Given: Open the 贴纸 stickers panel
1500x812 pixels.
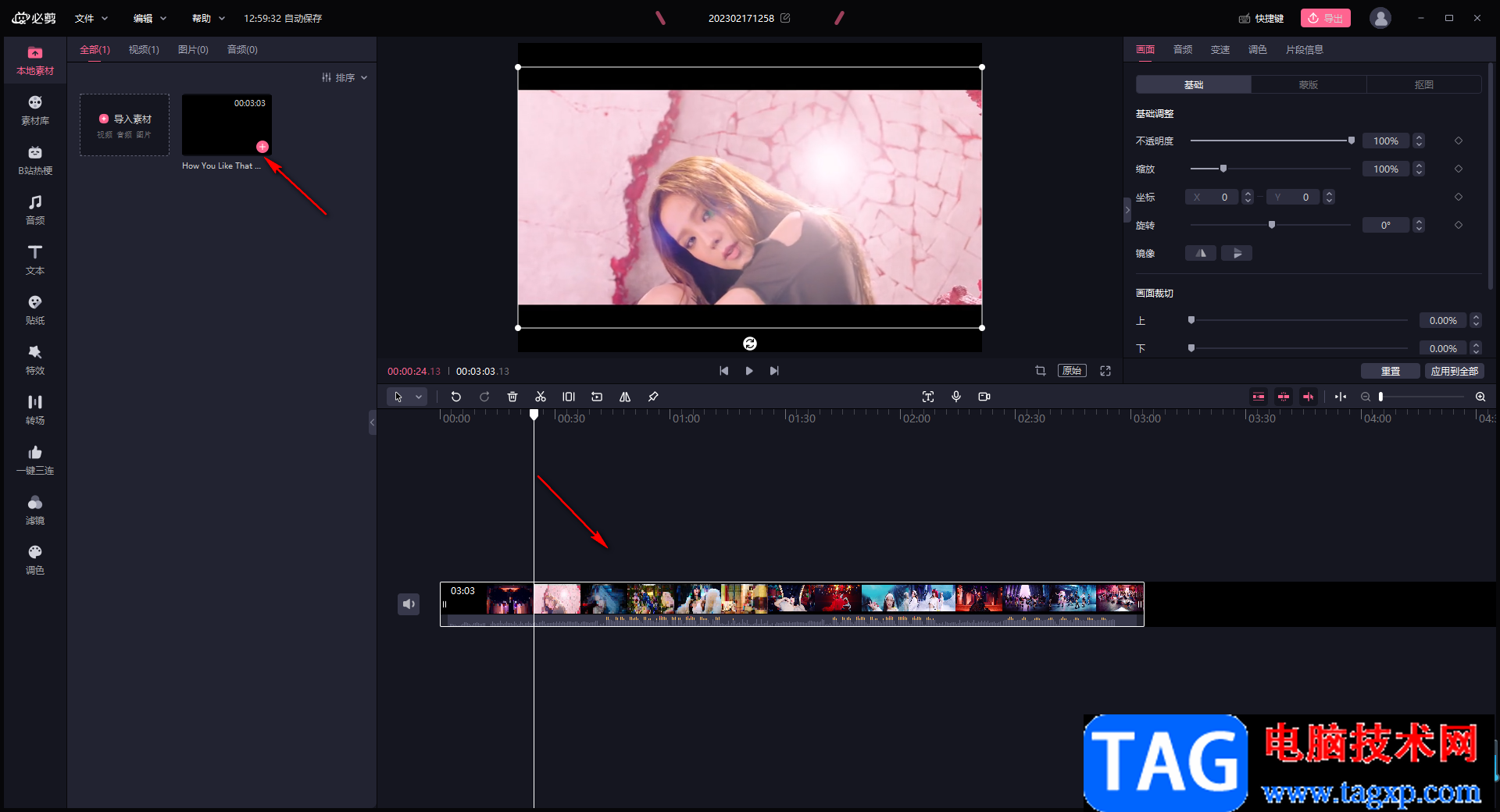Looking at the screenshot, I should pos(35,311).
